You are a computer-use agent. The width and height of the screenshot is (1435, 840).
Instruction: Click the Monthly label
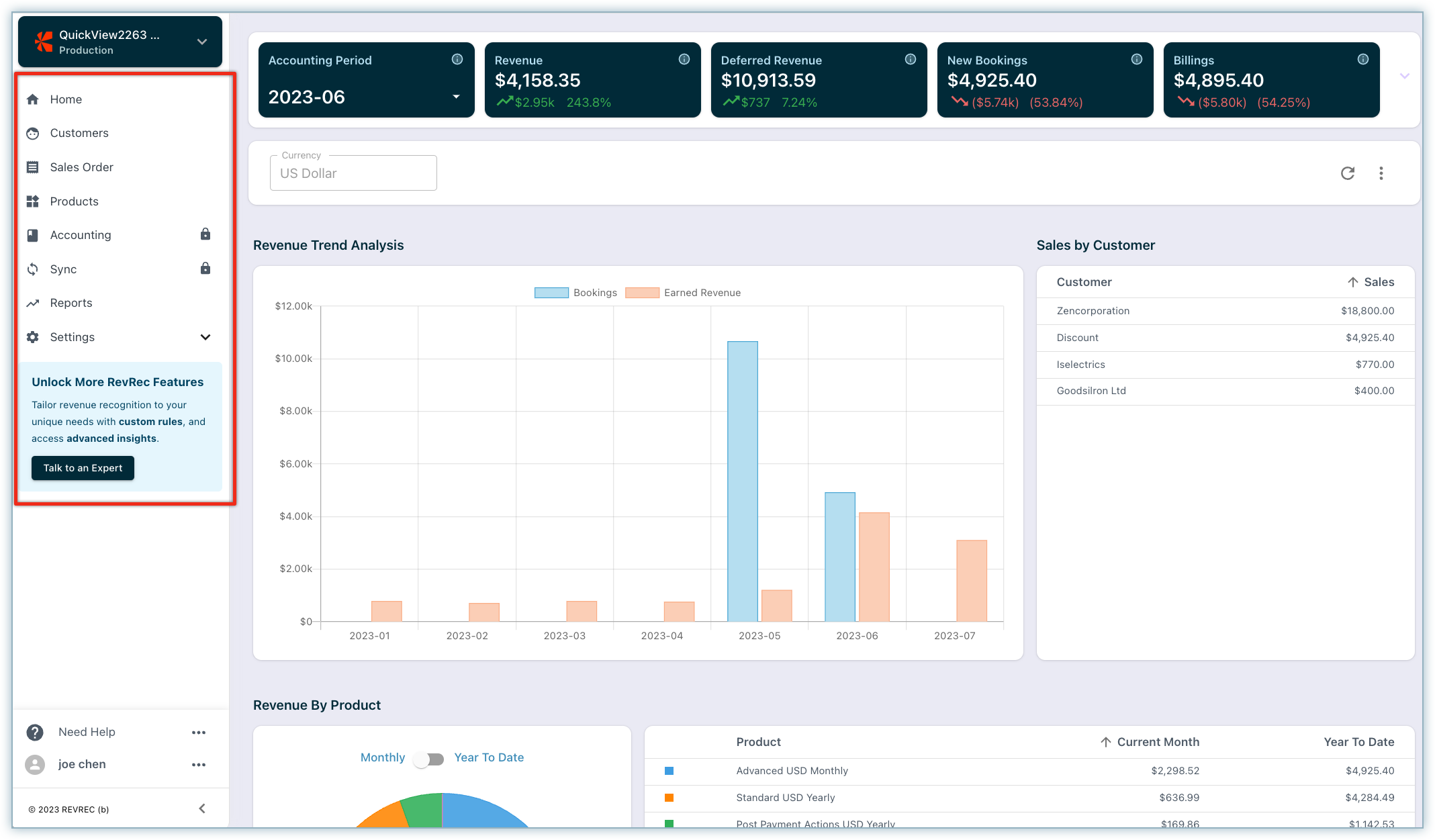pos(383,757)
